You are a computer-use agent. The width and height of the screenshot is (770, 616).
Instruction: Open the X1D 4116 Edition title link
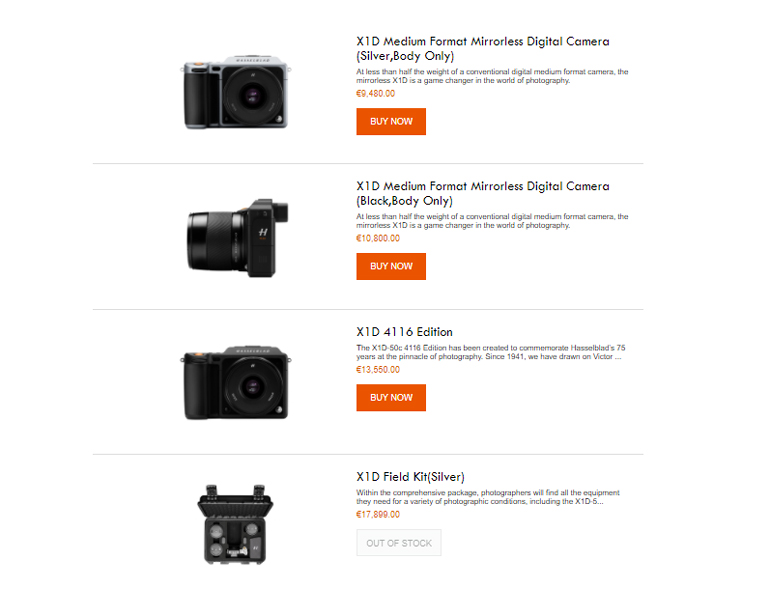(404, 332)
